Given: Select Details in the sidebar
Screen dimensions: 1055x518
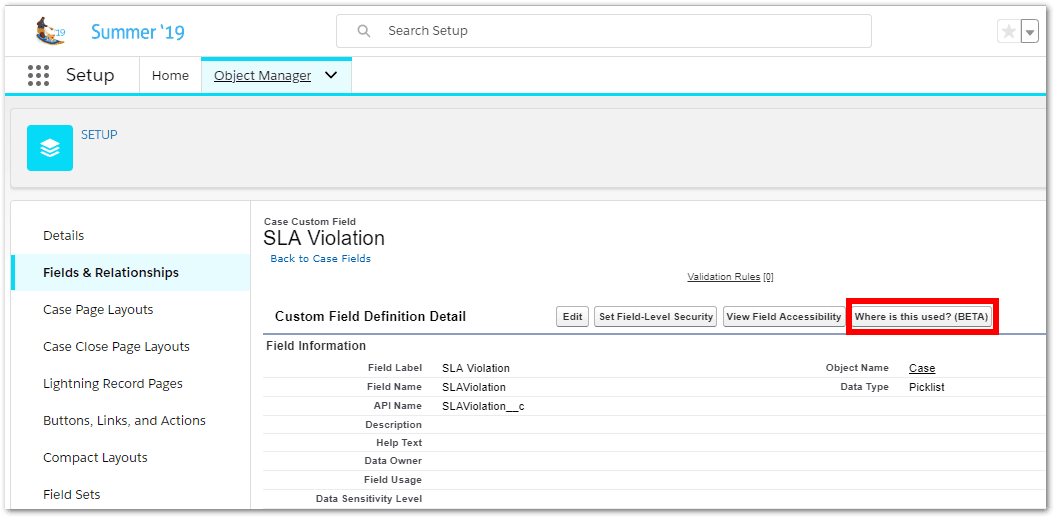Looking at the screenshot, I should pos(64,236).
